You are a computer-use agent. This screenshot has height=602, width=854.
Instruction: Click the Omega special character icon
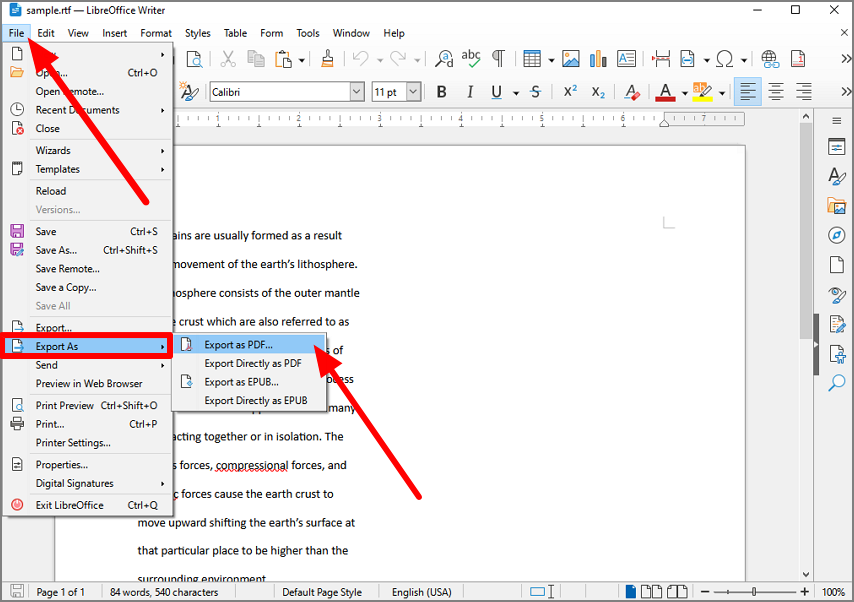coord(724,59)
